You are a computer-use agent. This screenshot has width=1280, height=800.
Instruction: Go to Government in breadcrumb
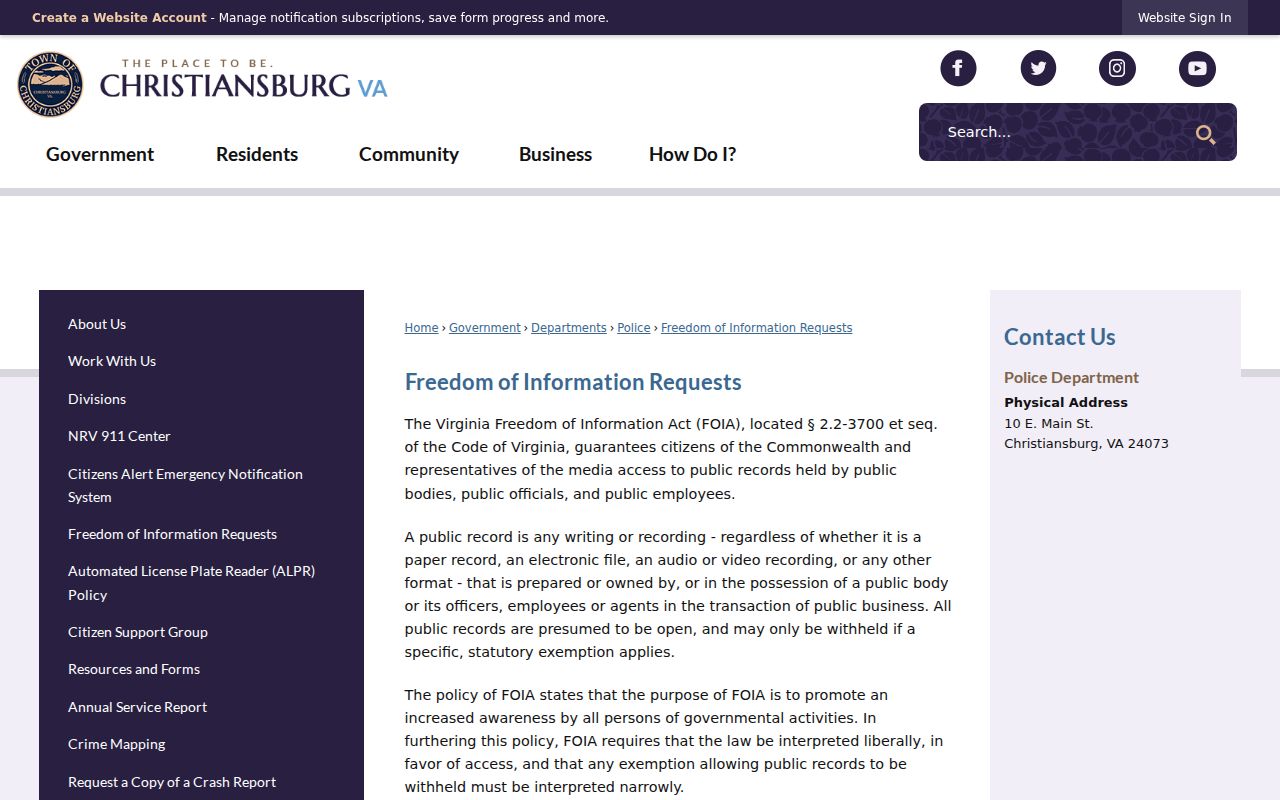[485, 328]
